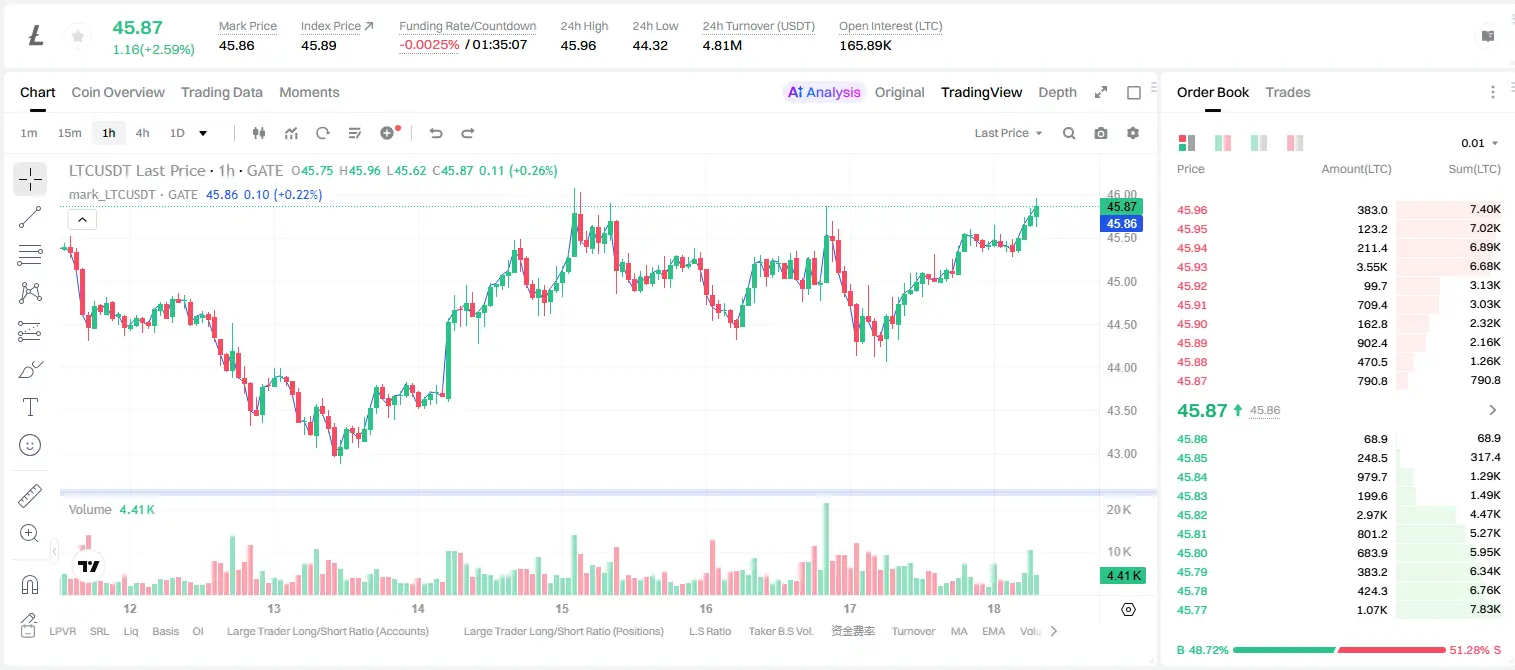This screenshot has height=670, width=1515.
Task: Open the 1D timeframe dropdown arrow
Action: [x=203, y=133]
